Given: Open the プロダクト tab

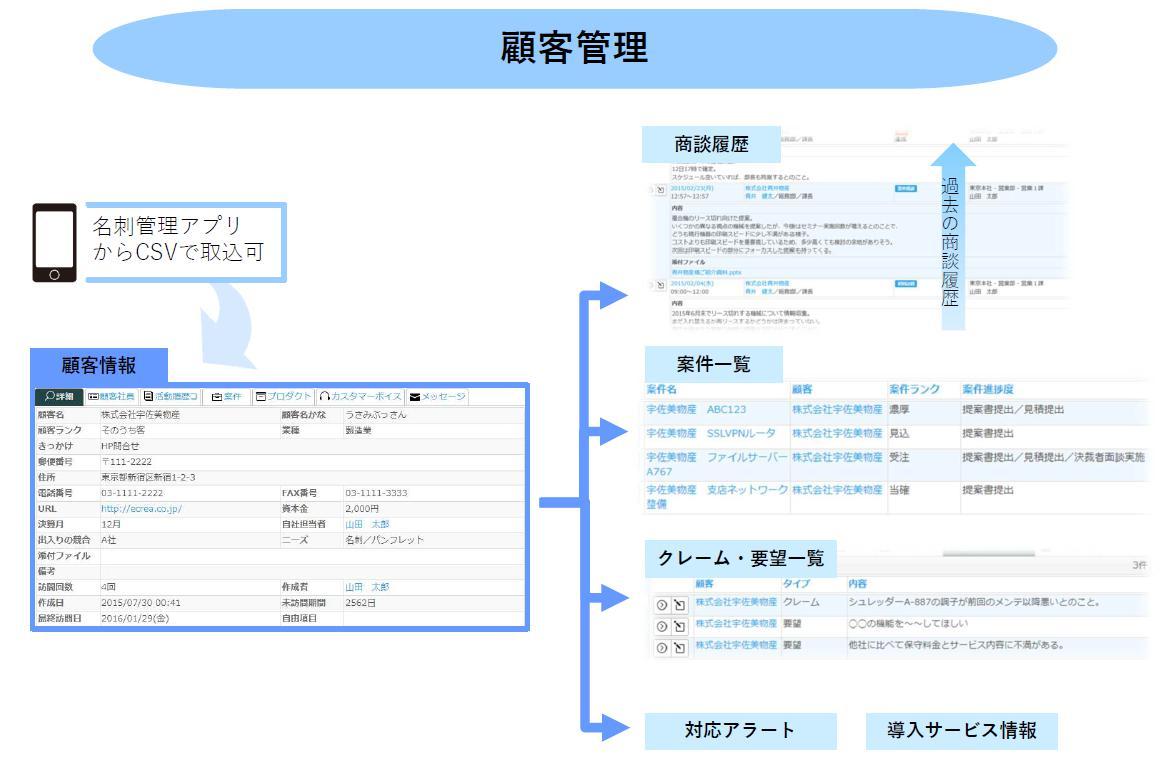Looking at the screenshot, I should [284, 397].
